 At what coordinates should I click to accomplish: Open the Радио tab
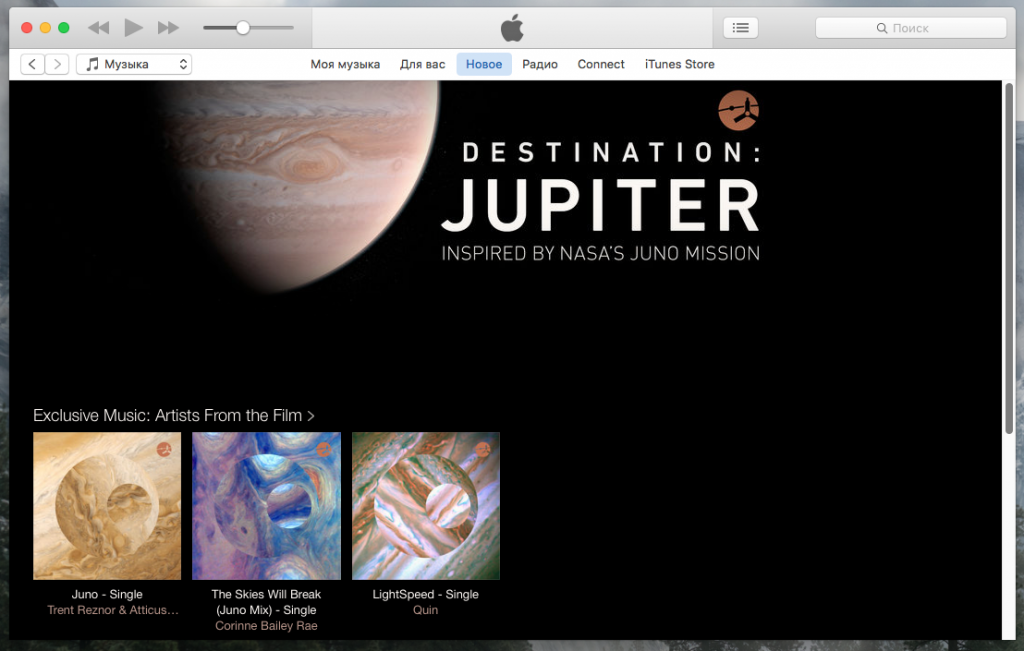539,64
